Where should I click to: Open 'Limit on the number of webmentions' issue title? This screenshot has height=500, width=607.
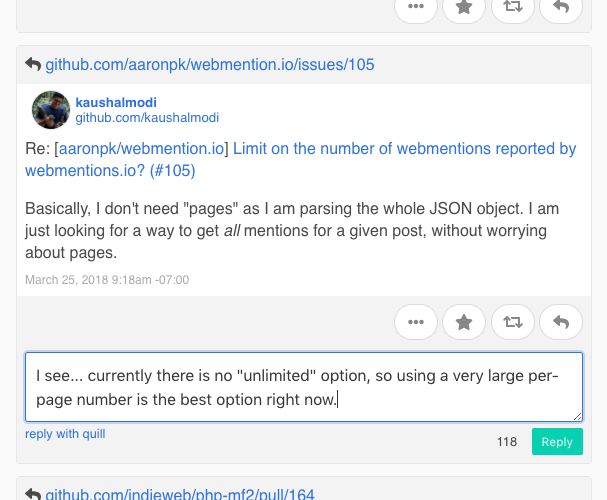click(x=300, y=159)
